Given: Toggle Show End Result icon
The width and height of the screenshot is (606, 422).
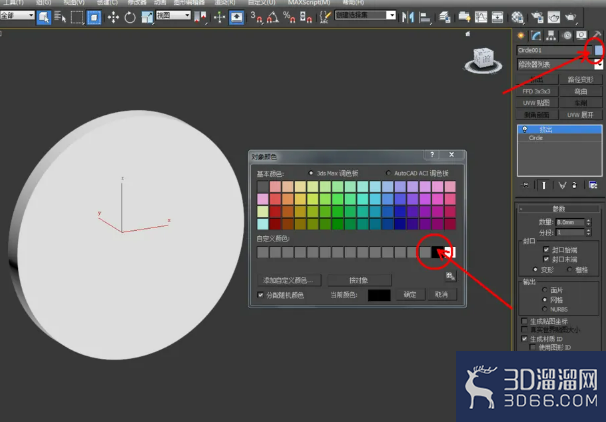Looking at the screenshot, I should (x=544, y=185).
